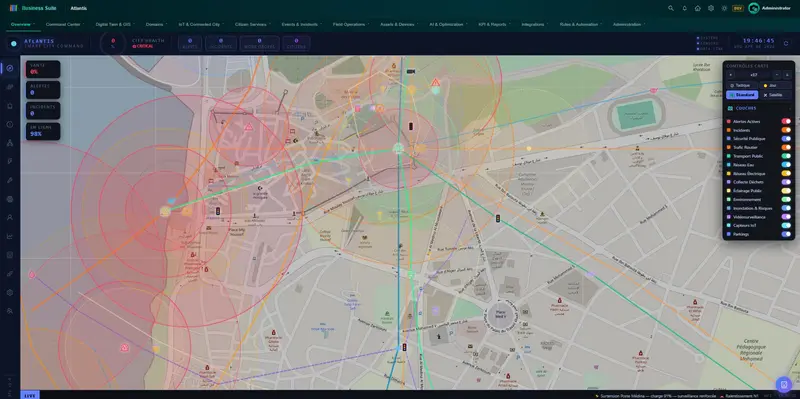This screenshot has width=800, height=399.
Task: Toggle the Incidents layer switch
Action: tap(786, 130)
